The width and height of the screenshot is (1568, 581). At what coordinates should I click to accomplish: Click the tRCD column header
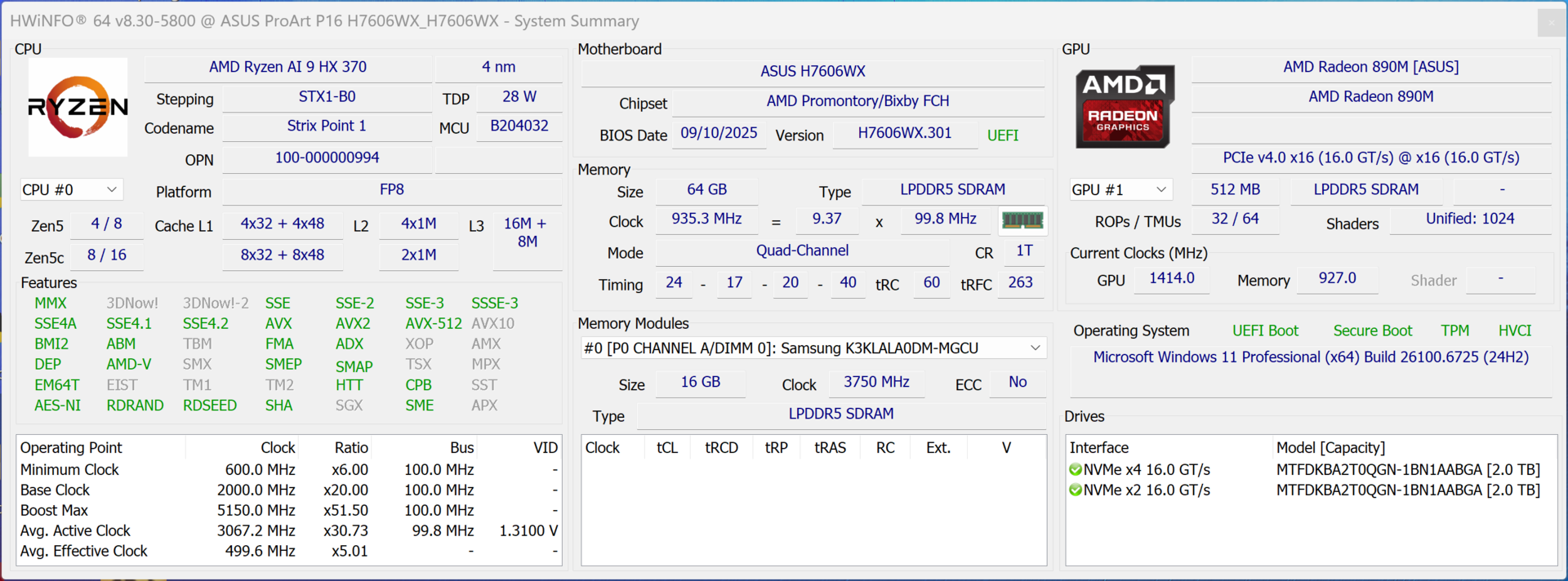pos(721,448)
